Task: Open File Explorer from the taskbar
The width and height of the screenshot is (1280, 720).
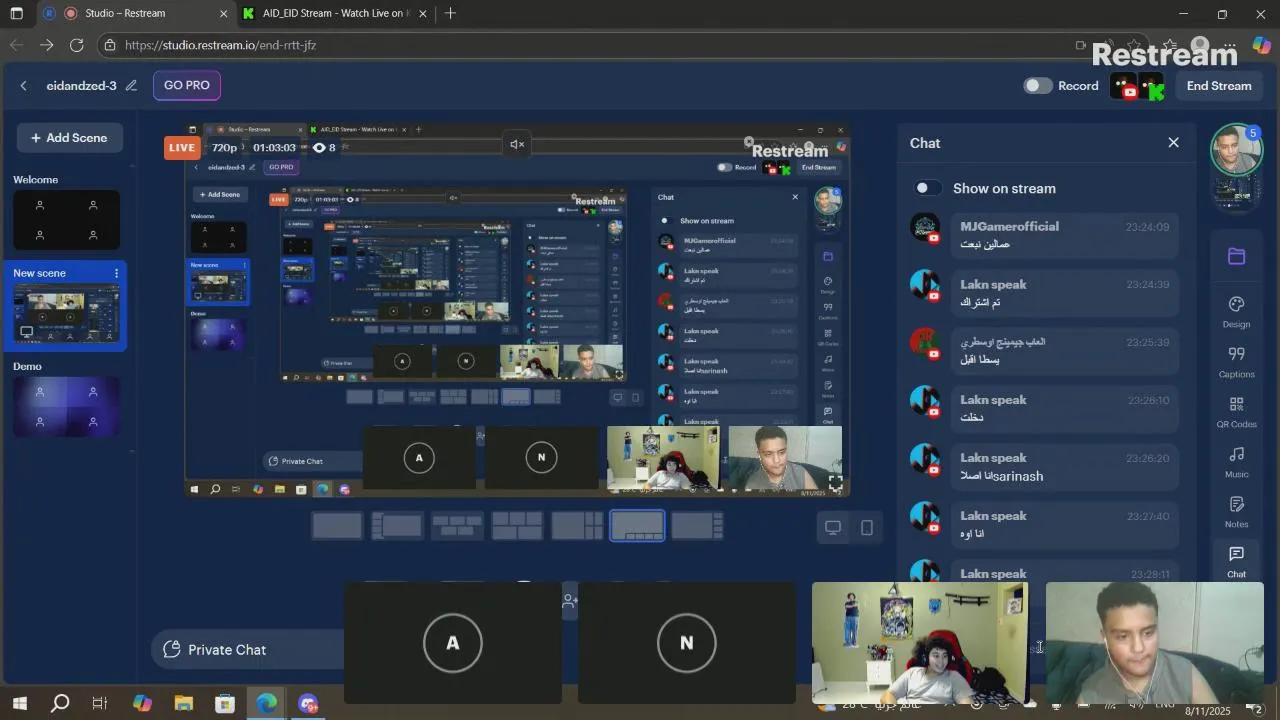Action: click(x=183, y=704)
